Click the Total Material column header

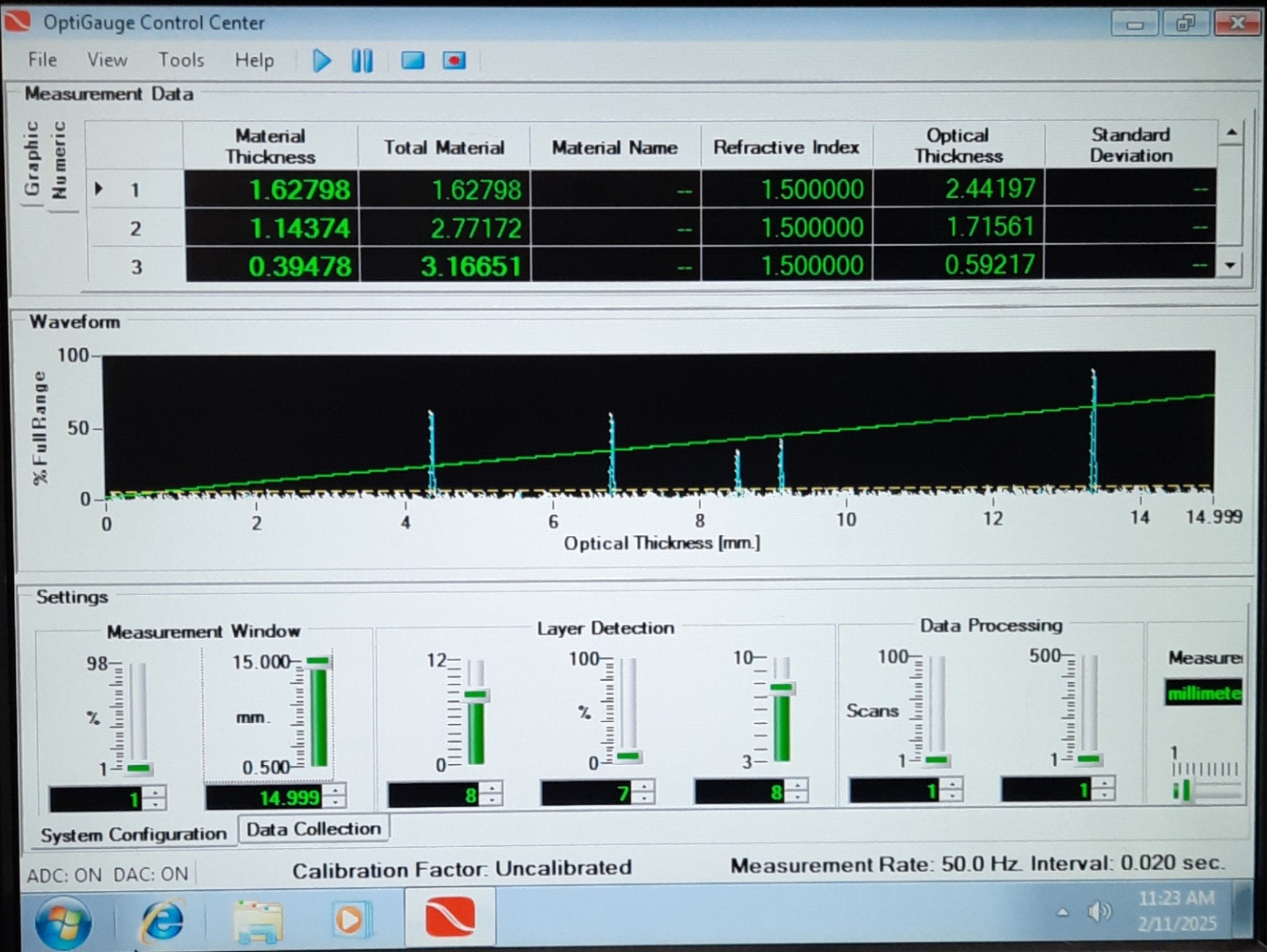coord(444,147)
